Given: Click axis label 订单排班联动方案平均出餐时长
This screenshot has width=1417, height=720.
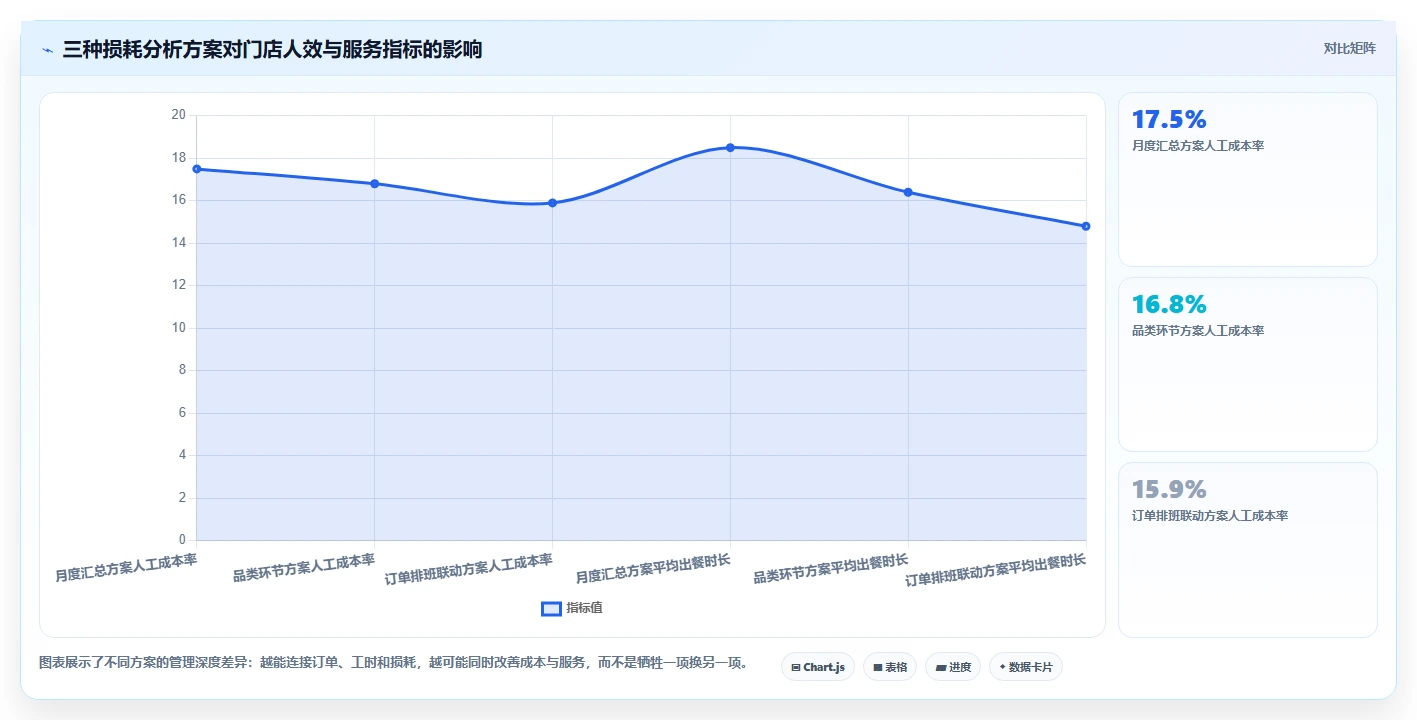Looking at the screenshot, I should tap(996, 571).
